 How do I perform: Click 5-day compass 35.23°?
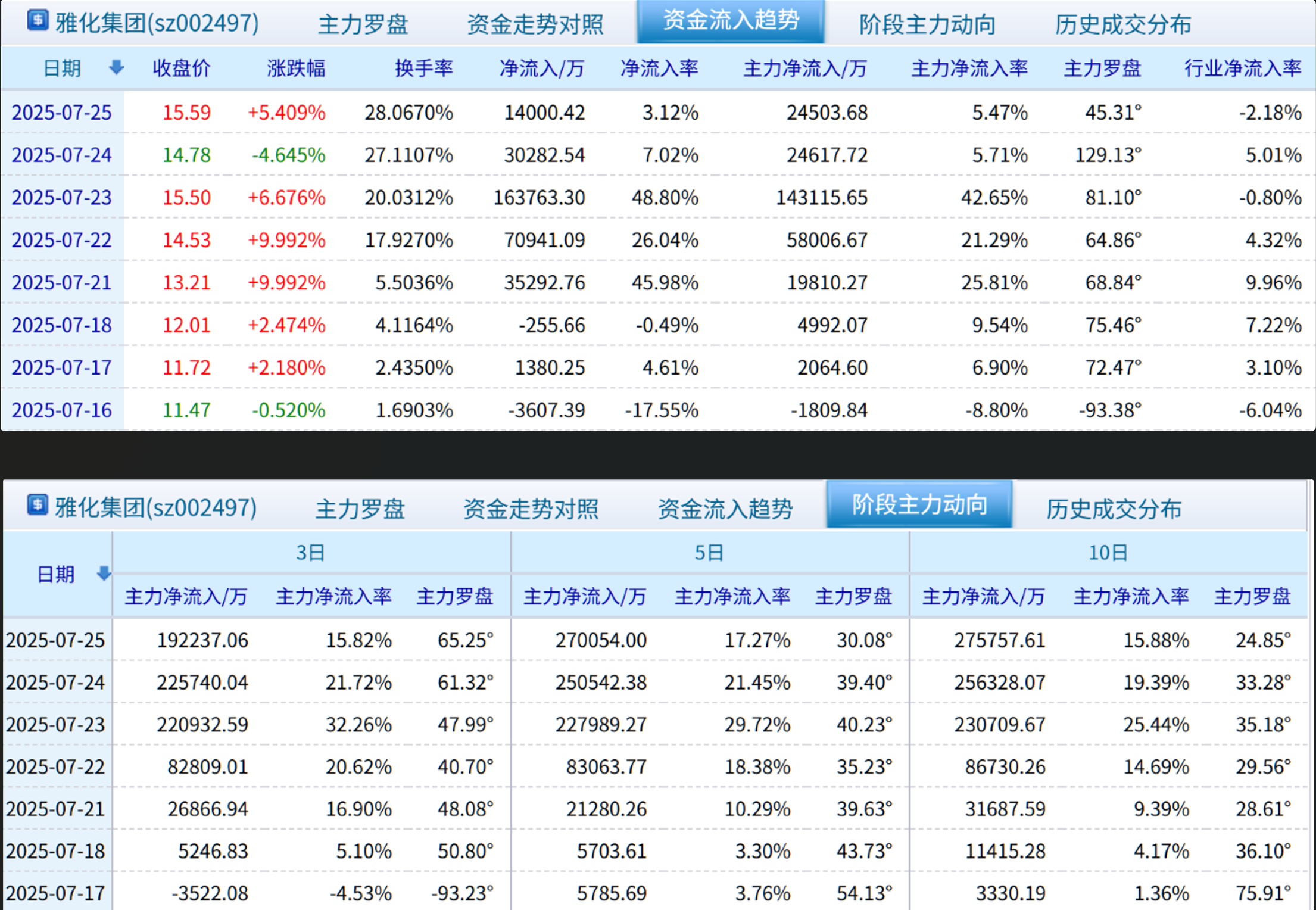coord(865,766)
